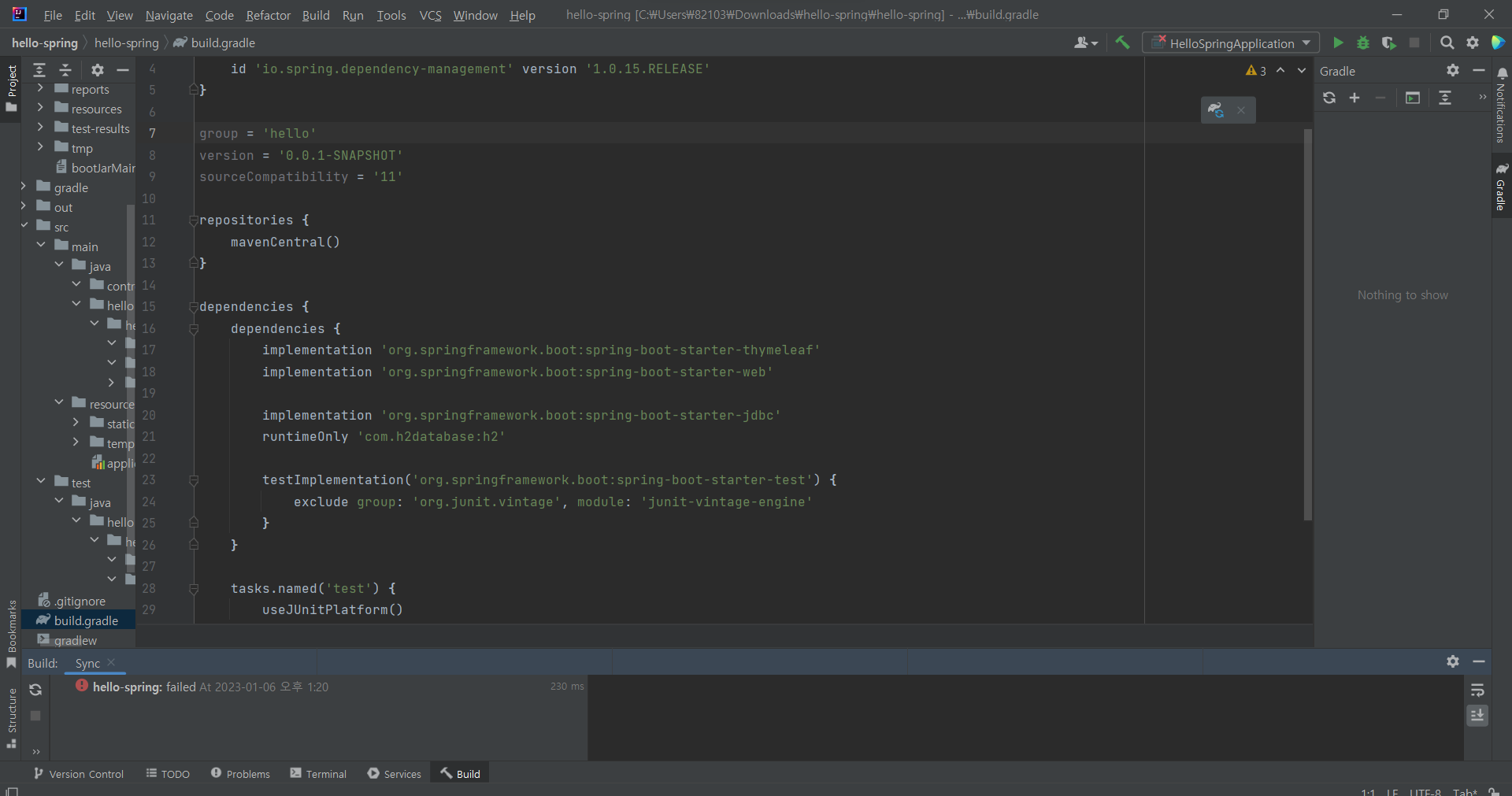Viewport: 1512px width, 796px height.
Task: Toggle soft-wrap in Build output
Action: tap(1477, 690)
